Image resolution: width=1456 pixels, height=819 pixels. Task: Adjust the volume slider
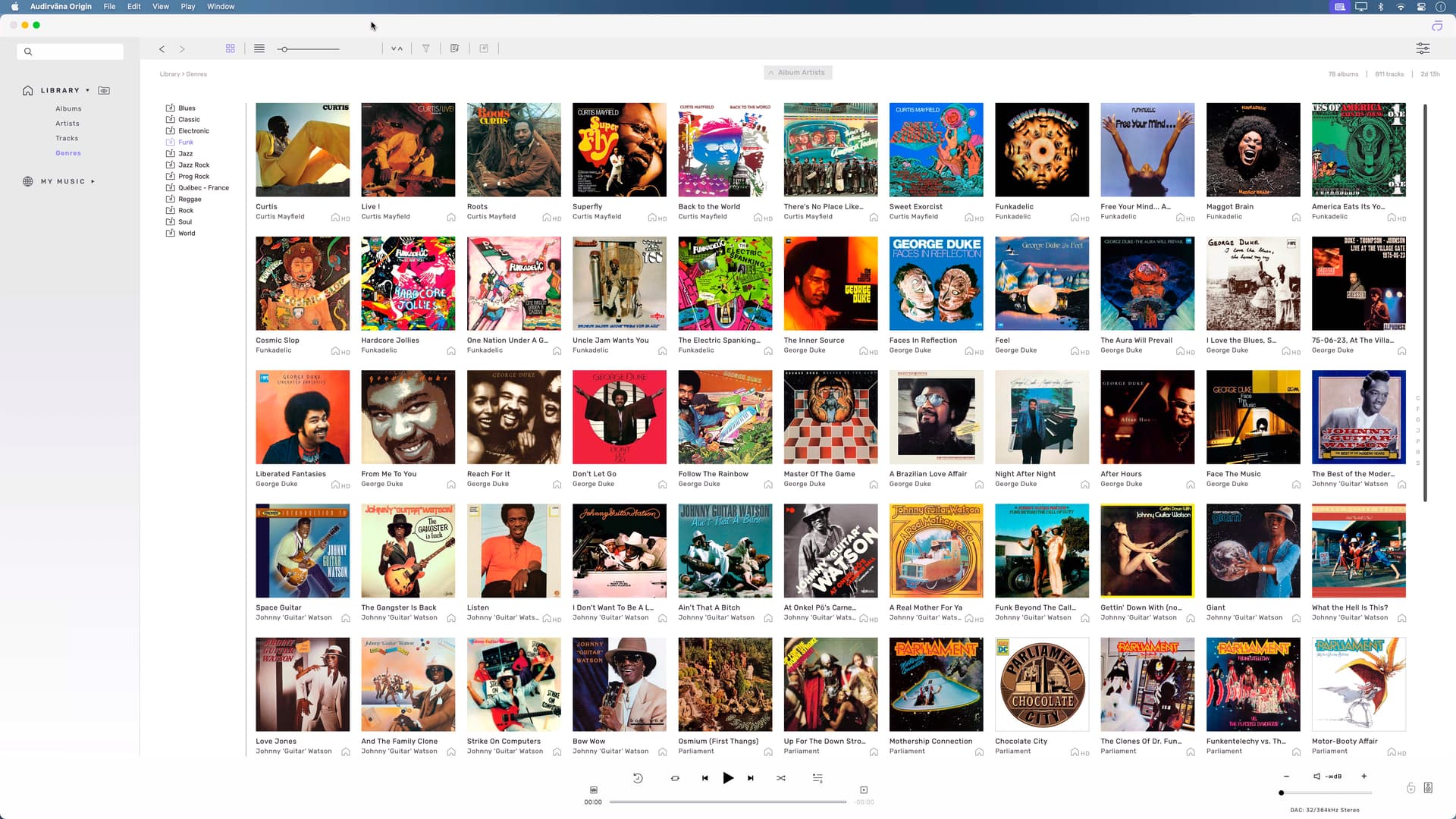click(1326, 793)
